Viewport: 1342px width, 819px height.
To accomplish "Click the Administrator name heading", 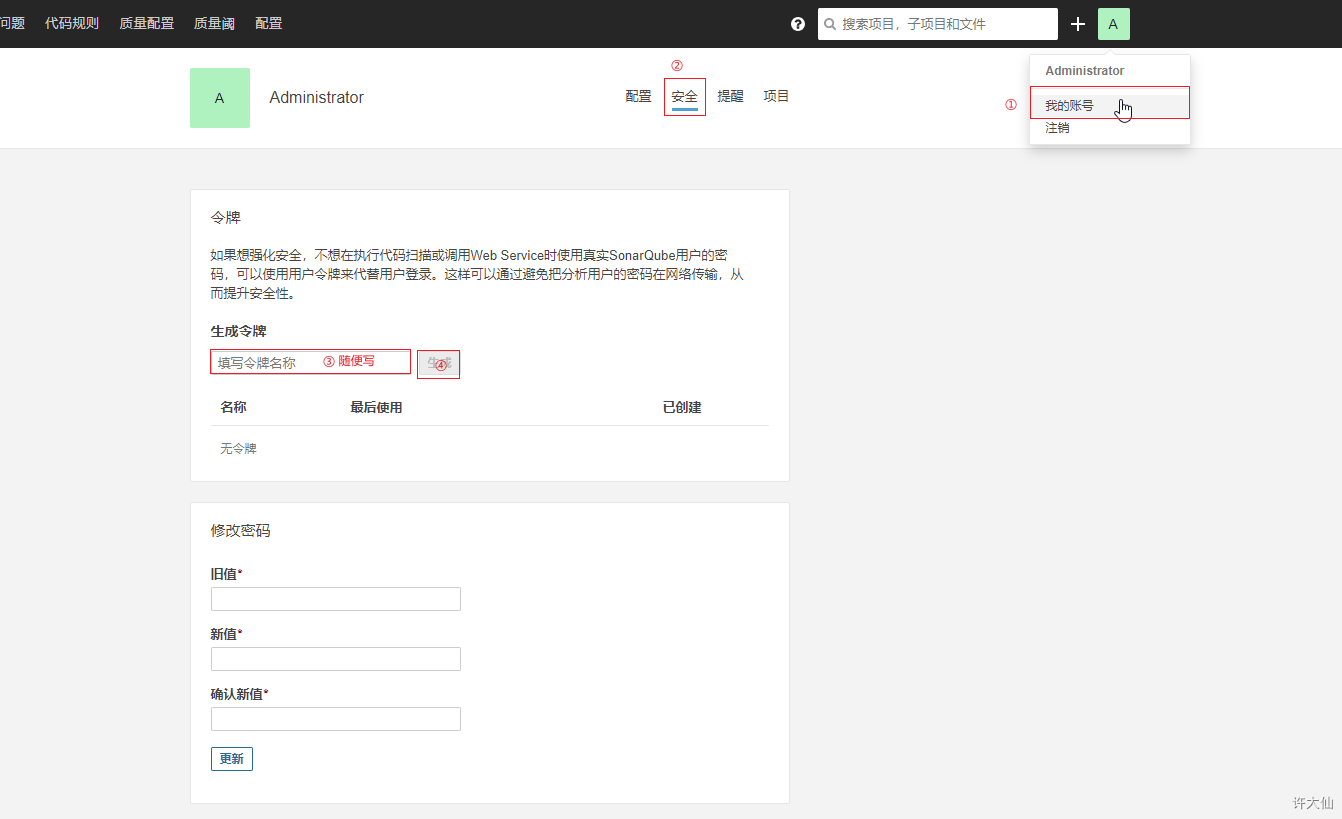I will point(317,98).
